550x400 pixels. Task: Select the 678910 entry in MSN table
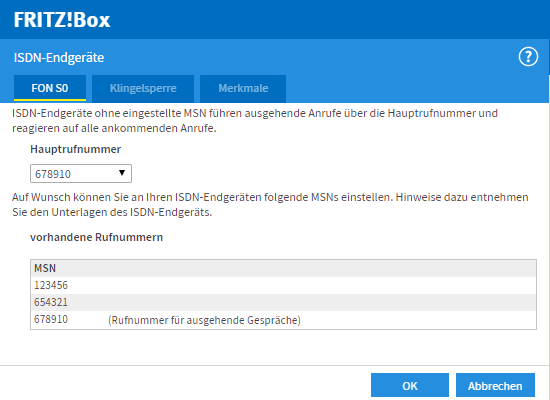click(x=283, y=320)
